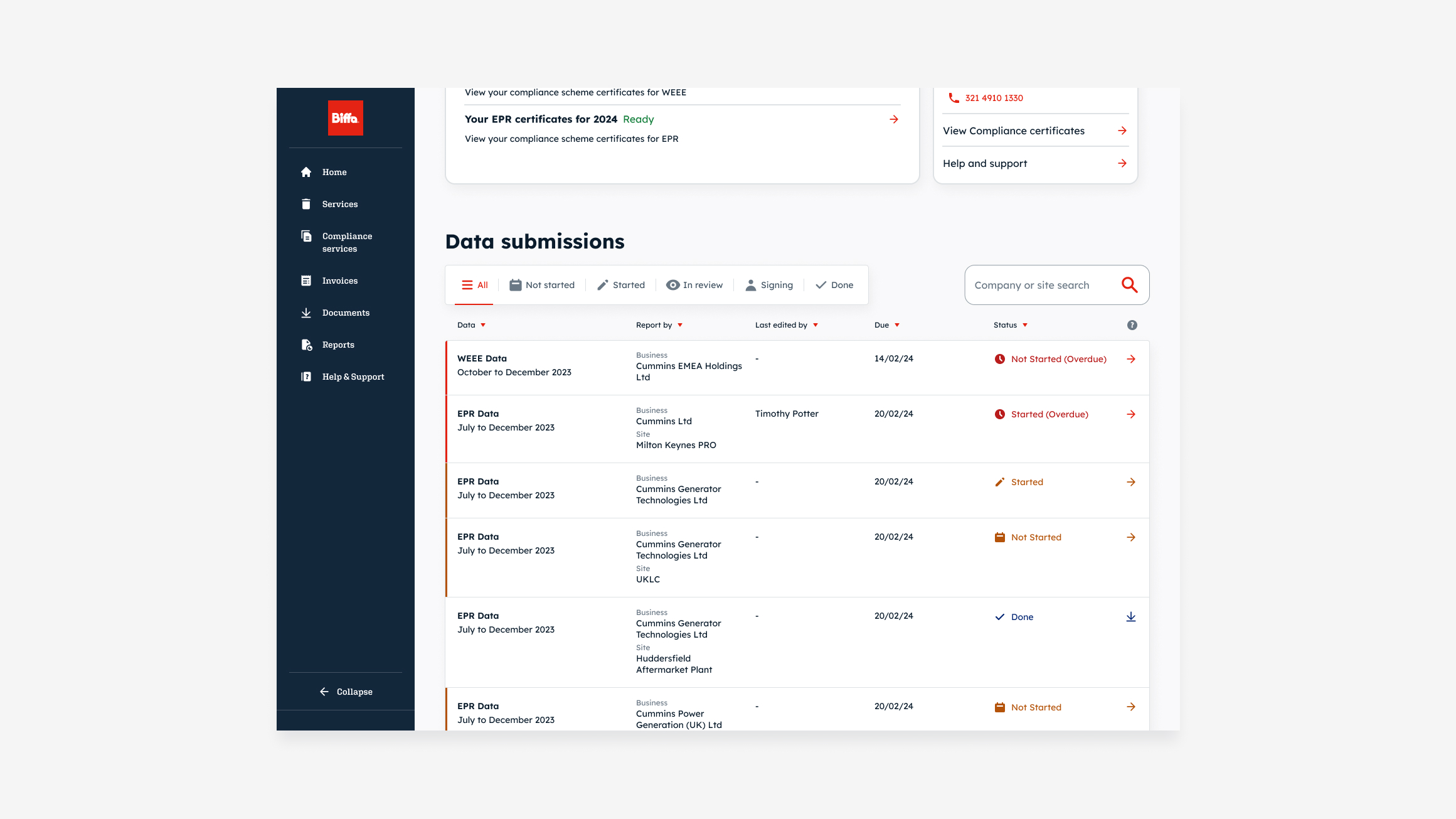Open the Report by sort dropdown
The image size is (1456, 819).
(681, 324)
